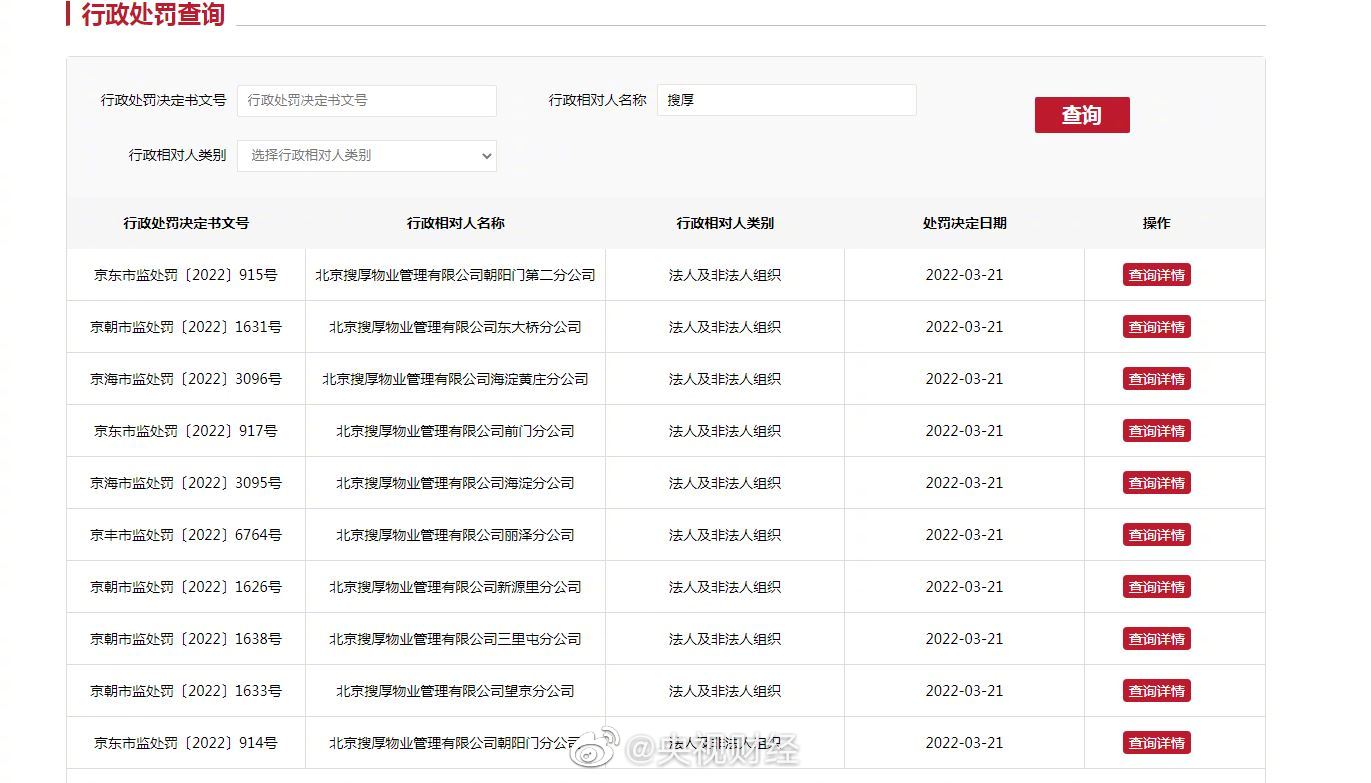The height and width of the screenshot is (783, 1371).
Task: Select document number 京朝市监处罚〔2022〕1626号
Action: 186,587
